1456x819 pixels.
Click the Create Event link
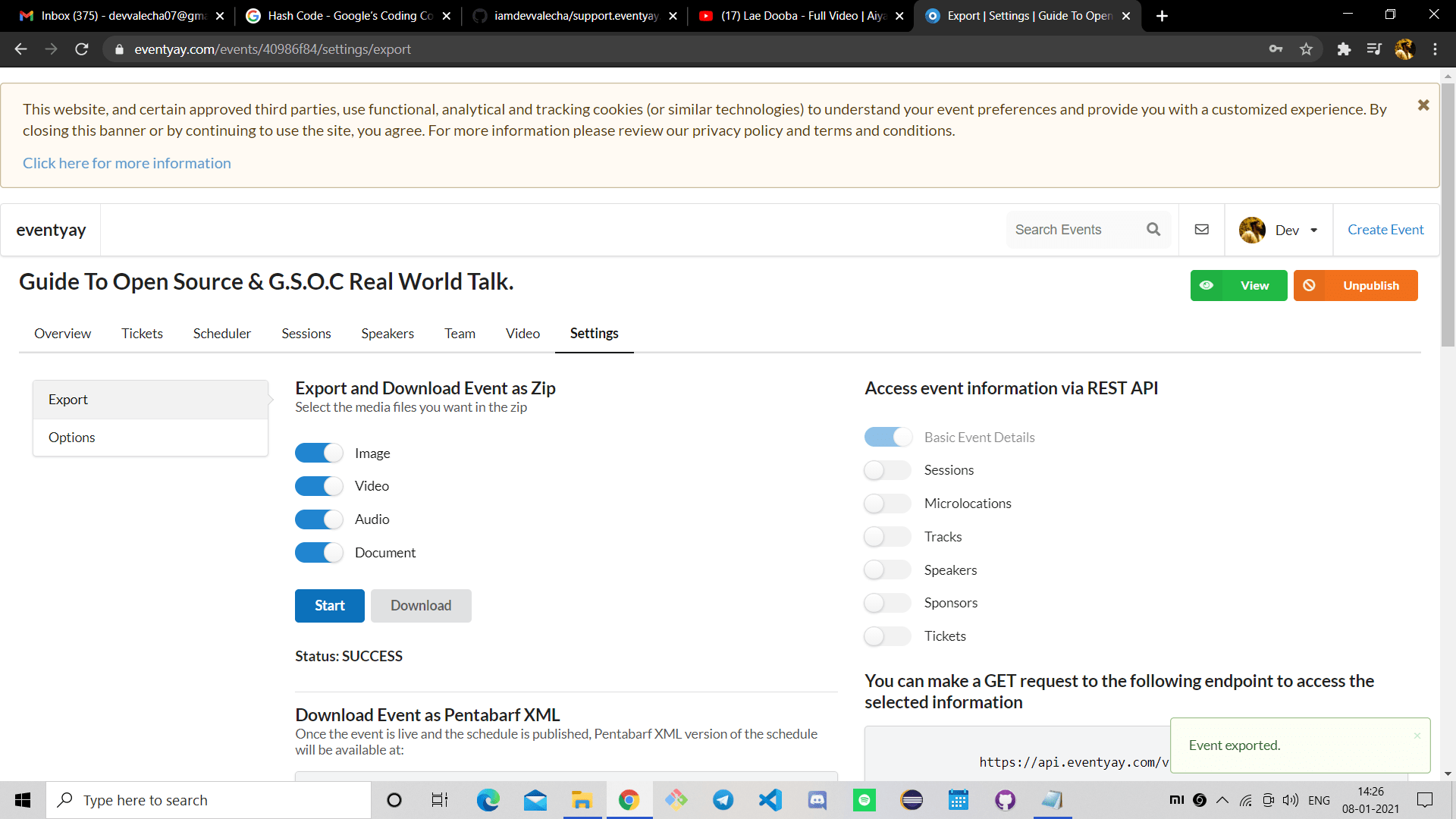1385,230
